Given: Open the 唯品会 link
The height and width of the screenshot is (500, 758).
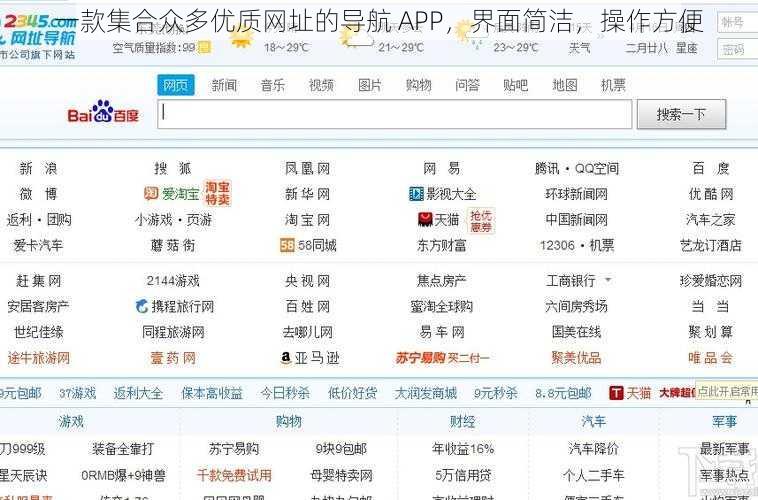Looking at the screenshot, I should pos(711,358).
